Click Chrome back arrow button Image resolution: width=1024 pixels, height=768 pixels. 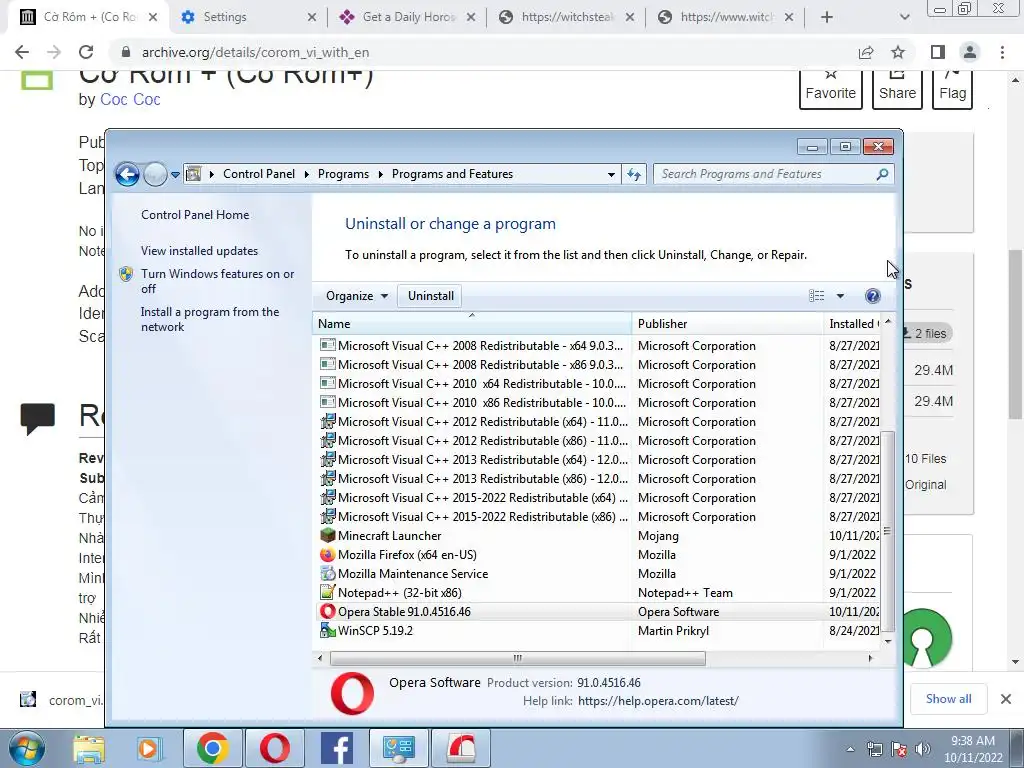(x=22, y=52)
